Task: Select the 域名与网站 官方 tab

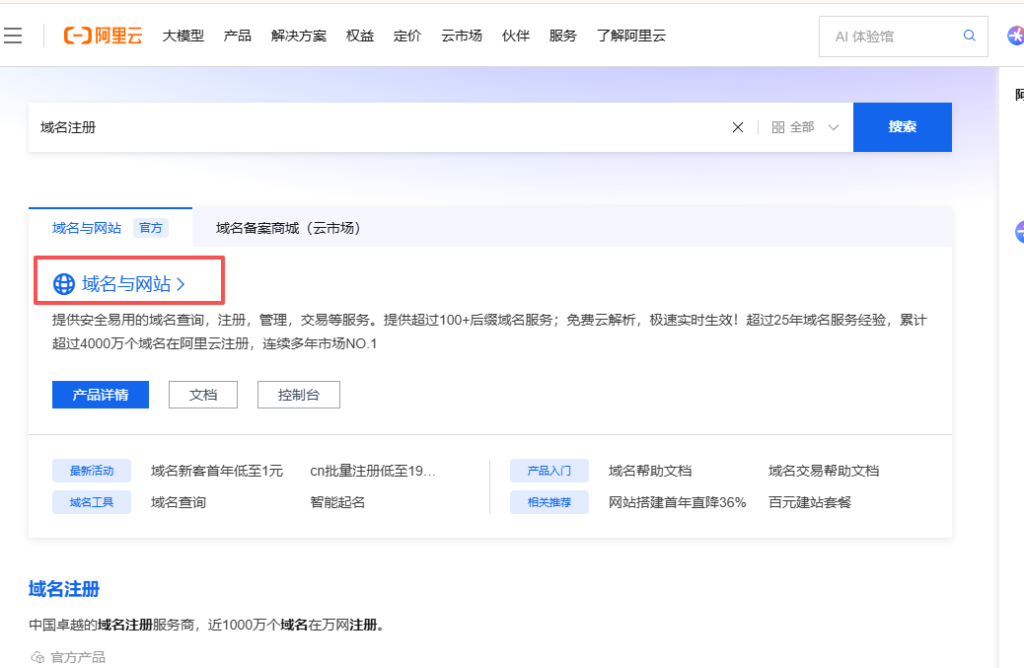Action: click(109, 228)
